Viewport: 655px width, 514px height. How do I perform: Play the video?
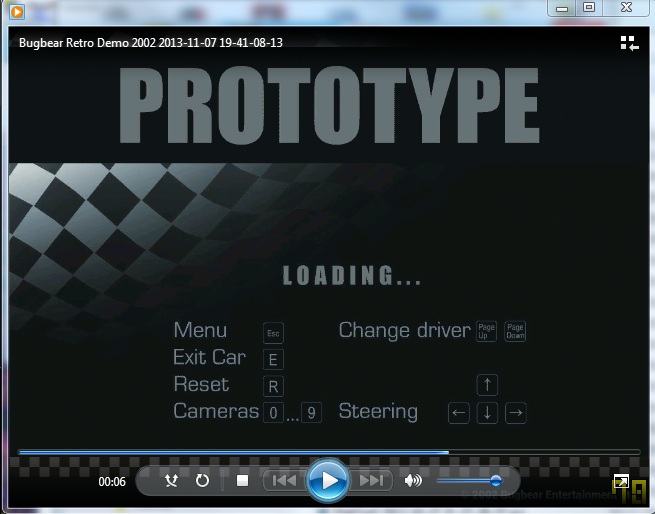(x=328, y=481)
